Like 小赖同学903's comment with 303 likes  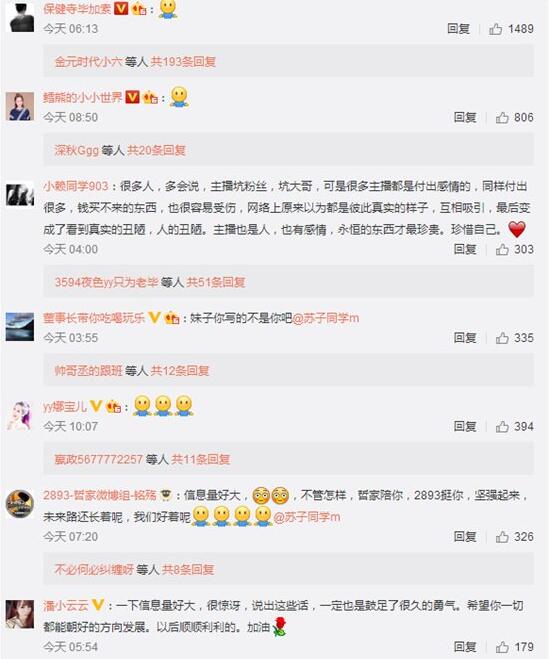(502, 250)
